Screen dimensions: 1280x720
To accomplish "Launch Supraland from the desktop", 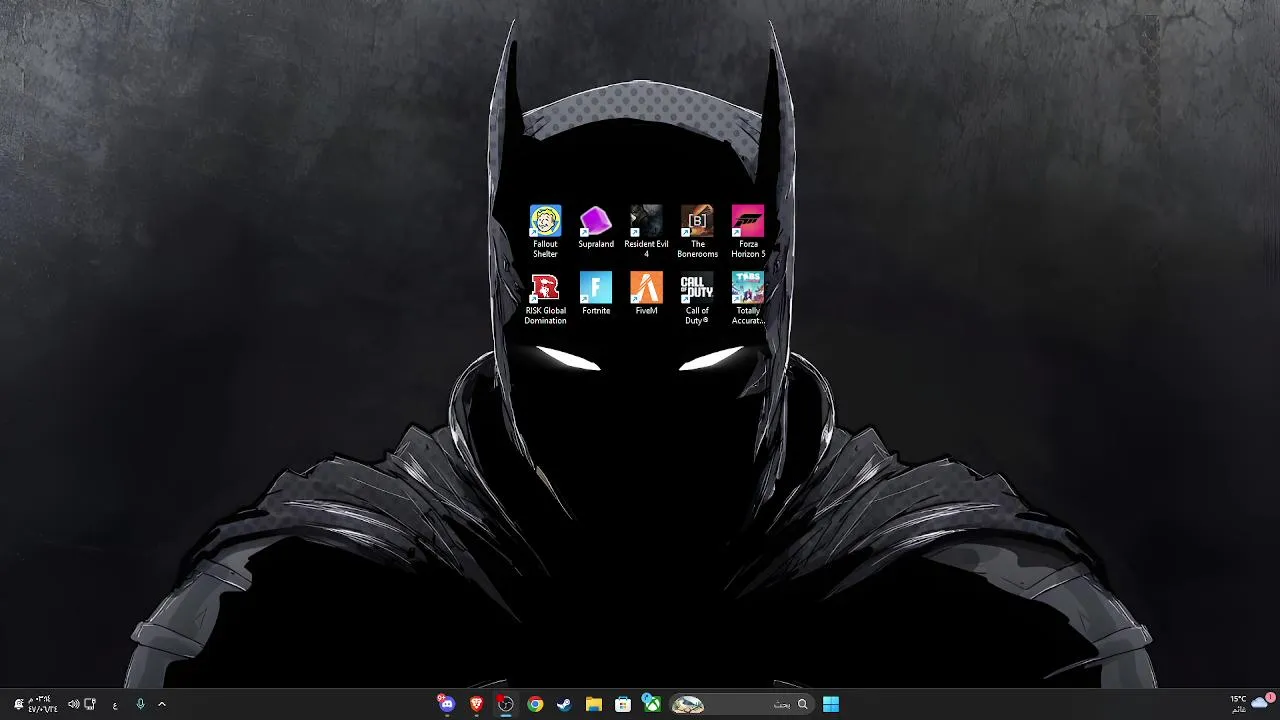I will (596, 228).
